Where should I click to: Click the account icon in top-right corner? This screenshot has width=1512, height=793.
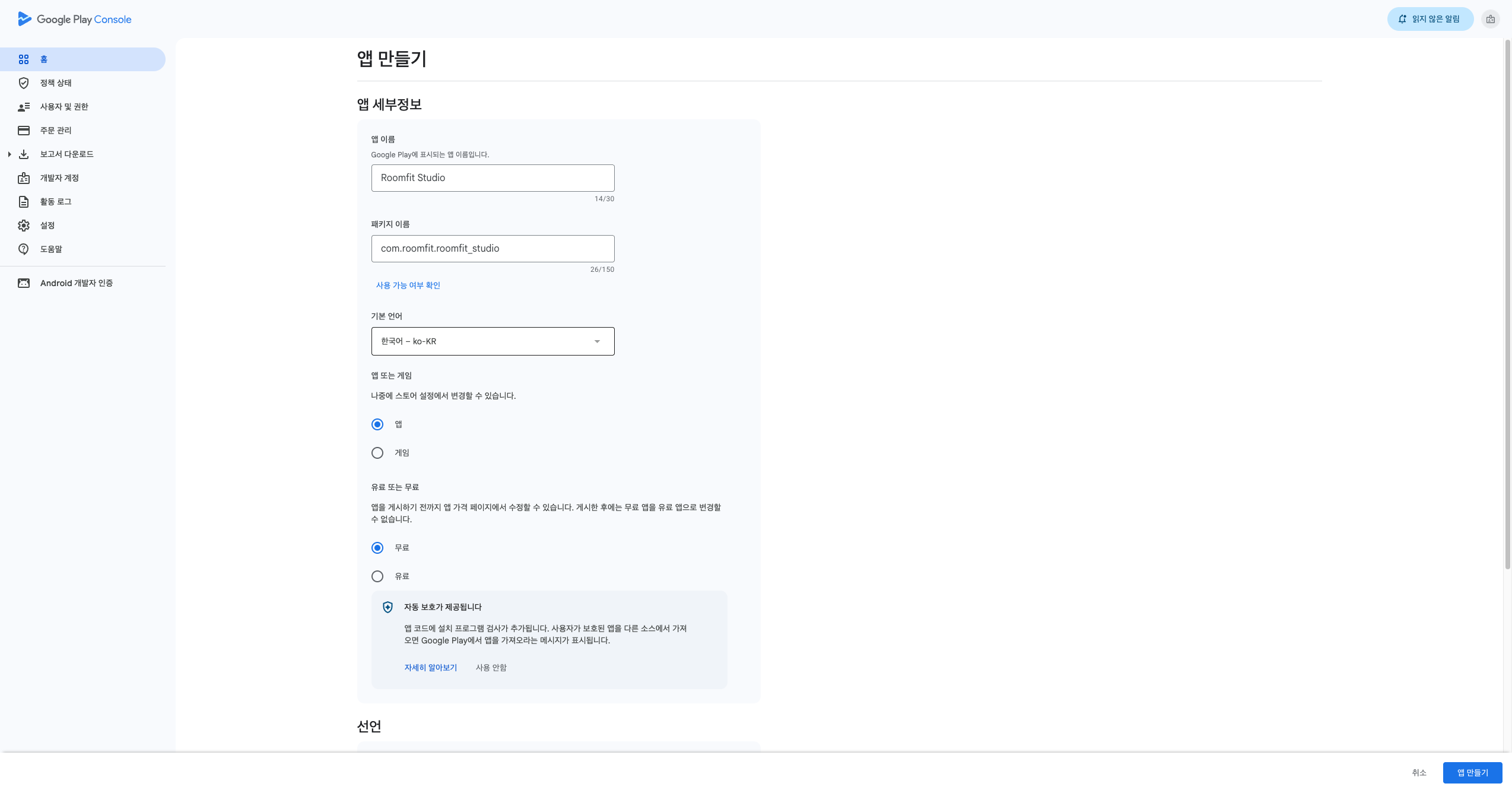(x=1490, y=19)
